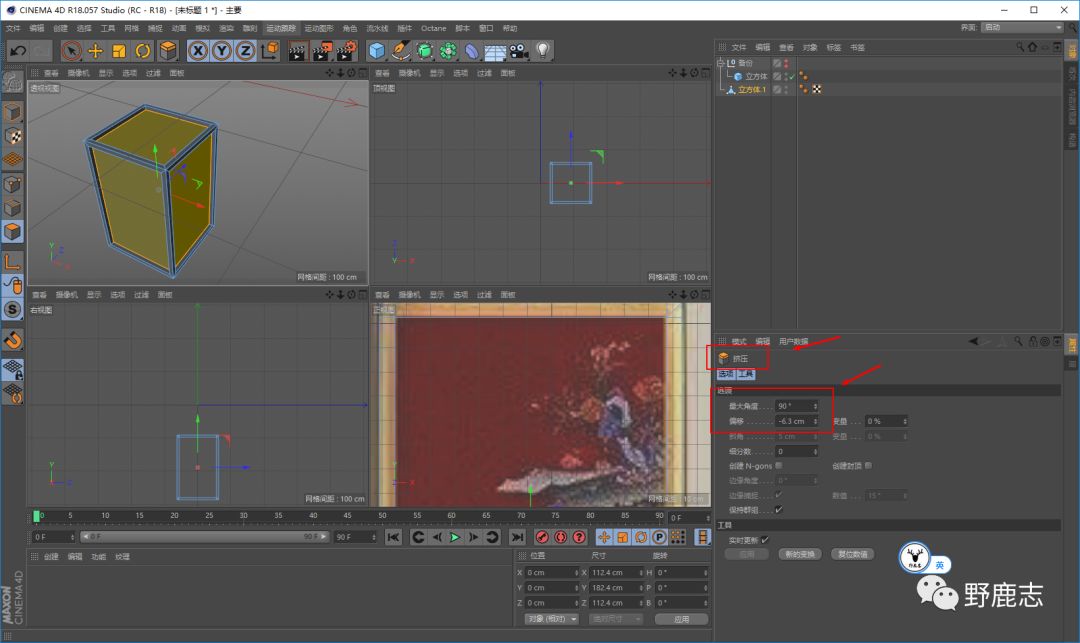Enable the 创建 N-gons checkbox

click(x=779, y=465)
